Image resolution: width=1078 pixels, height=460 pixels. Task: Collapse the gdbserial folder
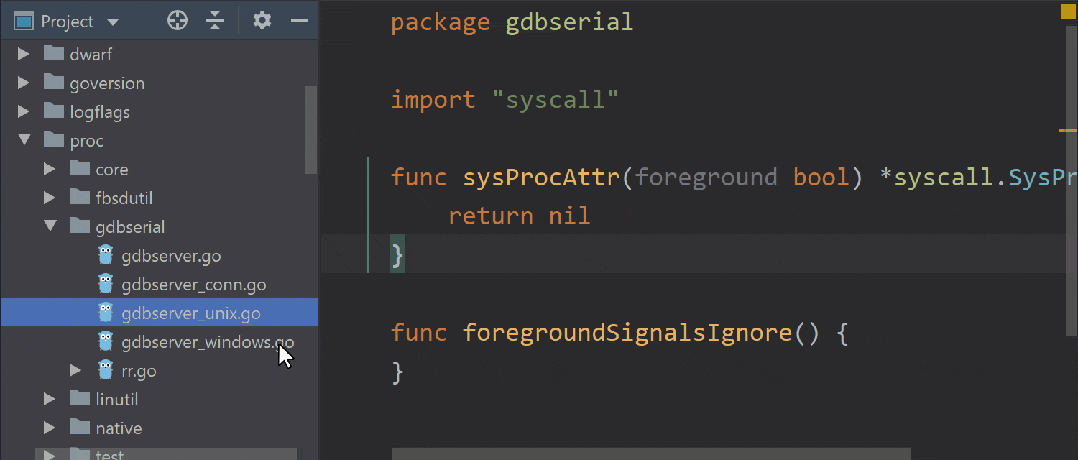[x=50, y=227]
